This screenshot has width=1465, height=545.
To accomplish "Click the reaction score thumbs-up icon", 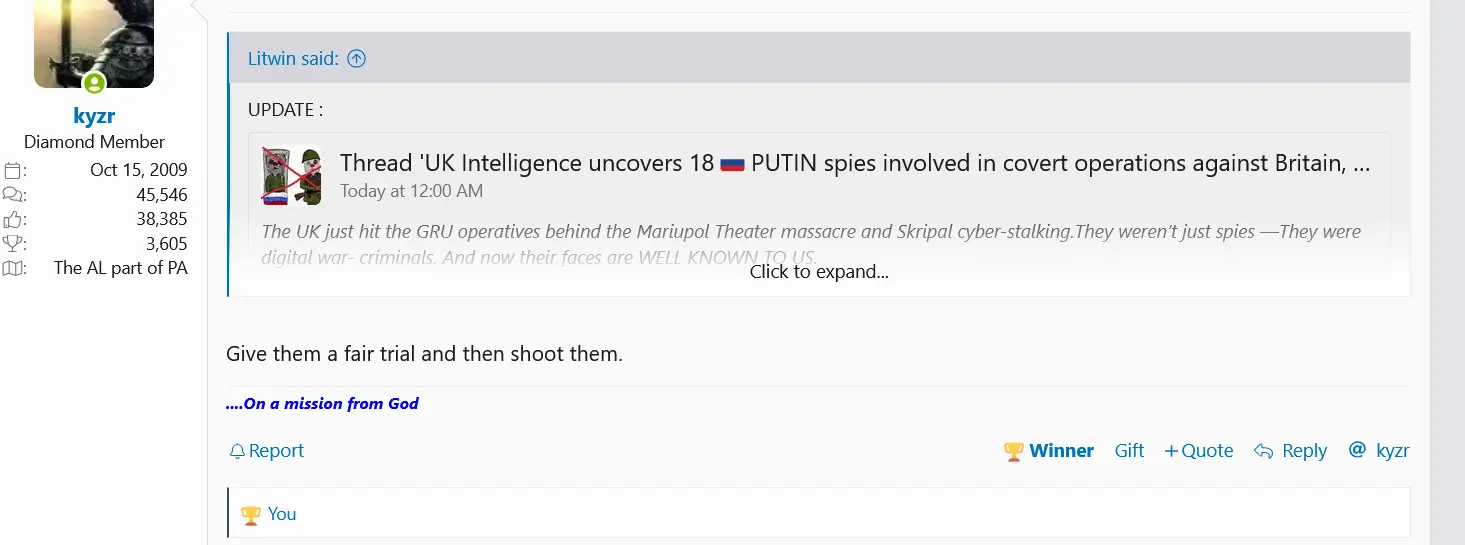I will (x=13, y=219).
